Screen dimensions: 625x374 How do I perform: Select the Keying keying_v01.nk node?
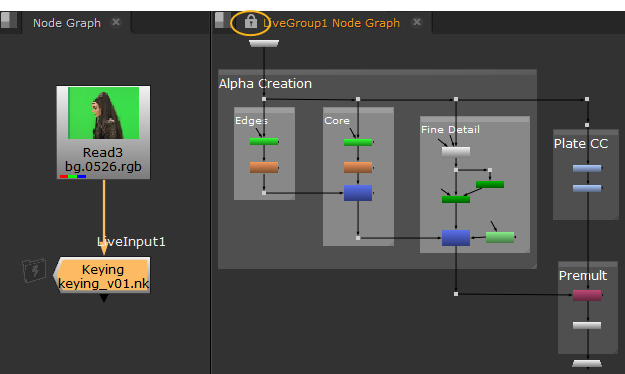click(103, 275)
